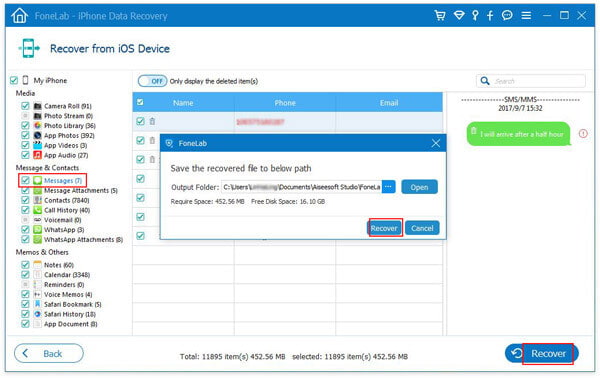Click the diamond icon in the title bar

[459, 15]
